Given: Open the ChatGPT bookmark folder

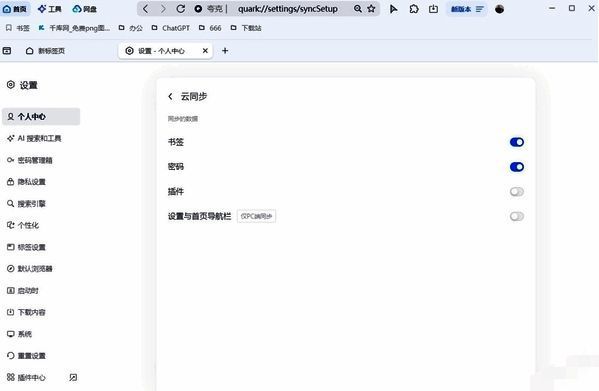Looking at the screenshot, I should [170, 28].
